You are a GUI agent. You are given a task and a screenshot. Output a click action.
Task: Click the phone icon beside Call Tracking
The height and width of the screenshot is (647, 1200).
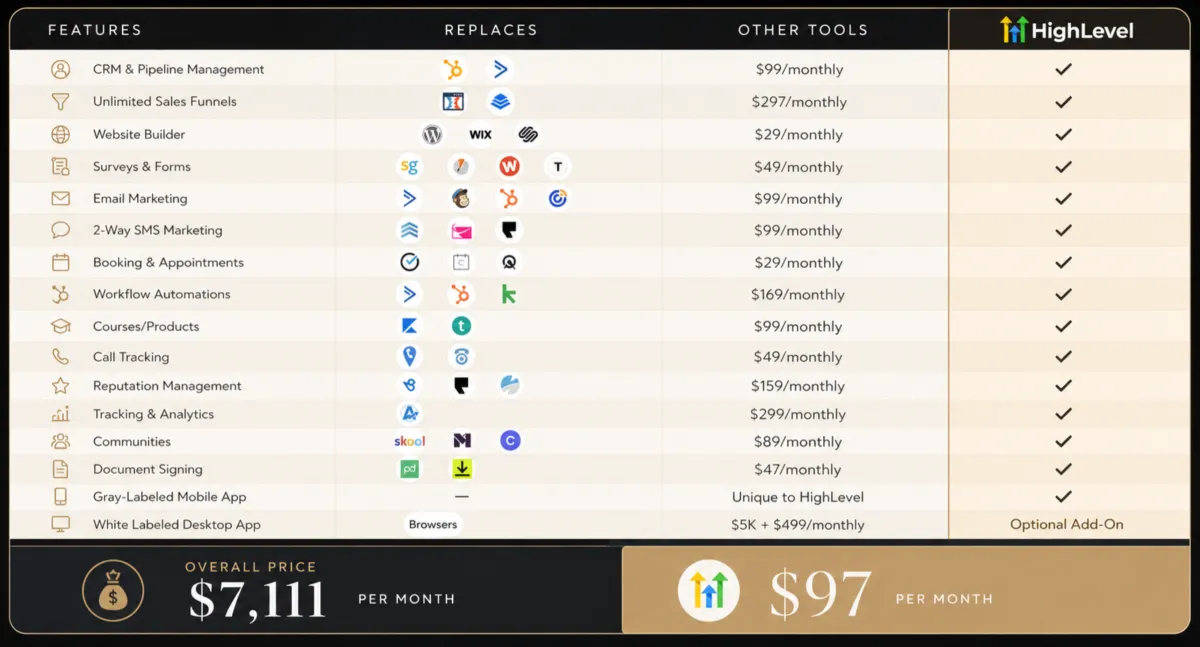click(61, 356)
